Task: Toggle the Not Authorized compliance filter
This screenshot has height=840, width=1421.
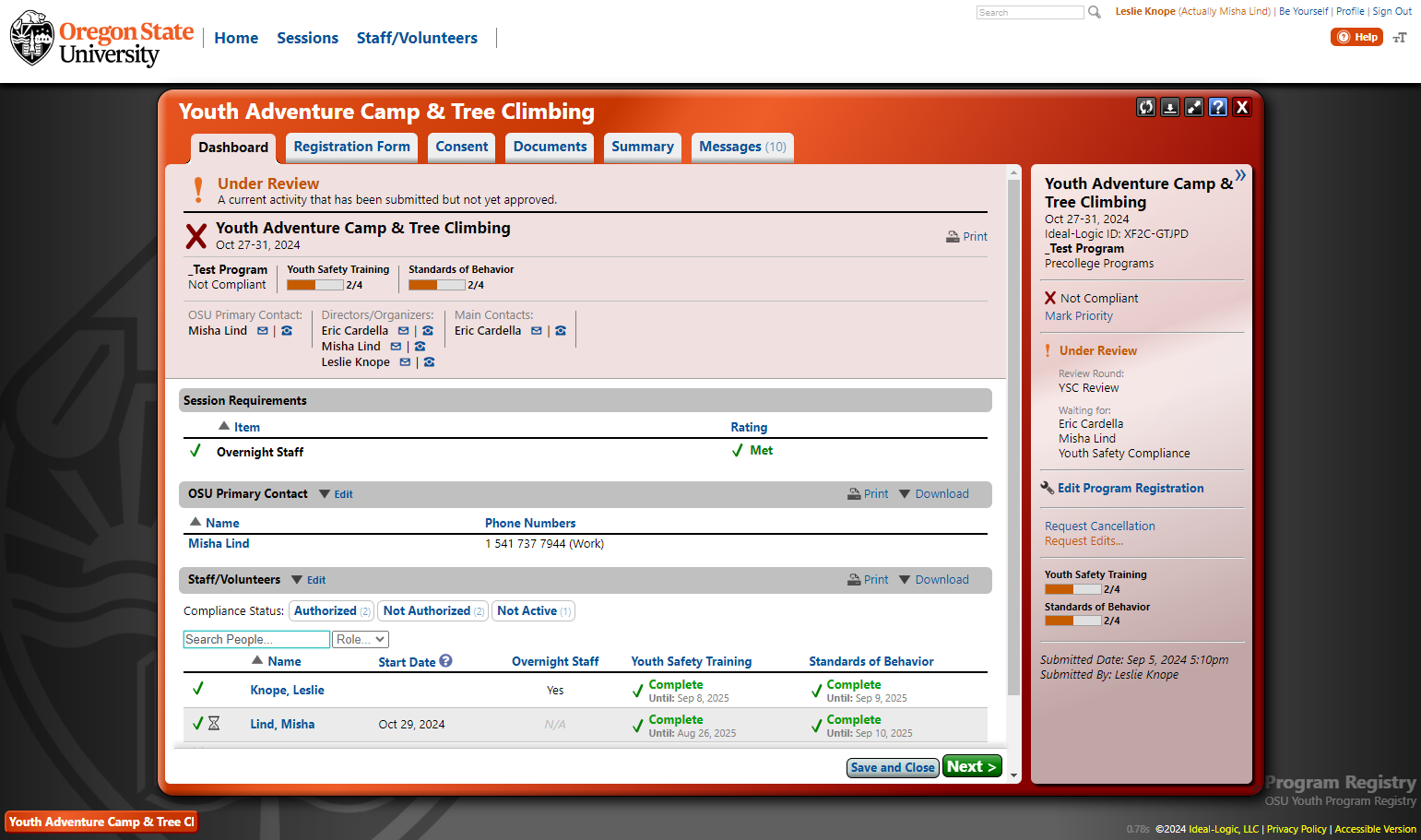Action: point(433,611)
